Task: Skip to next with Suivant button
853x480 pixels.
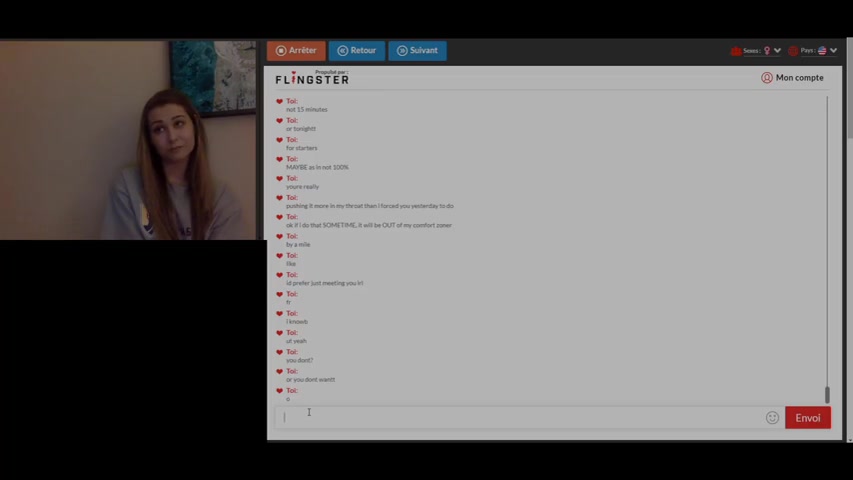Action: [x=417, y=51]
